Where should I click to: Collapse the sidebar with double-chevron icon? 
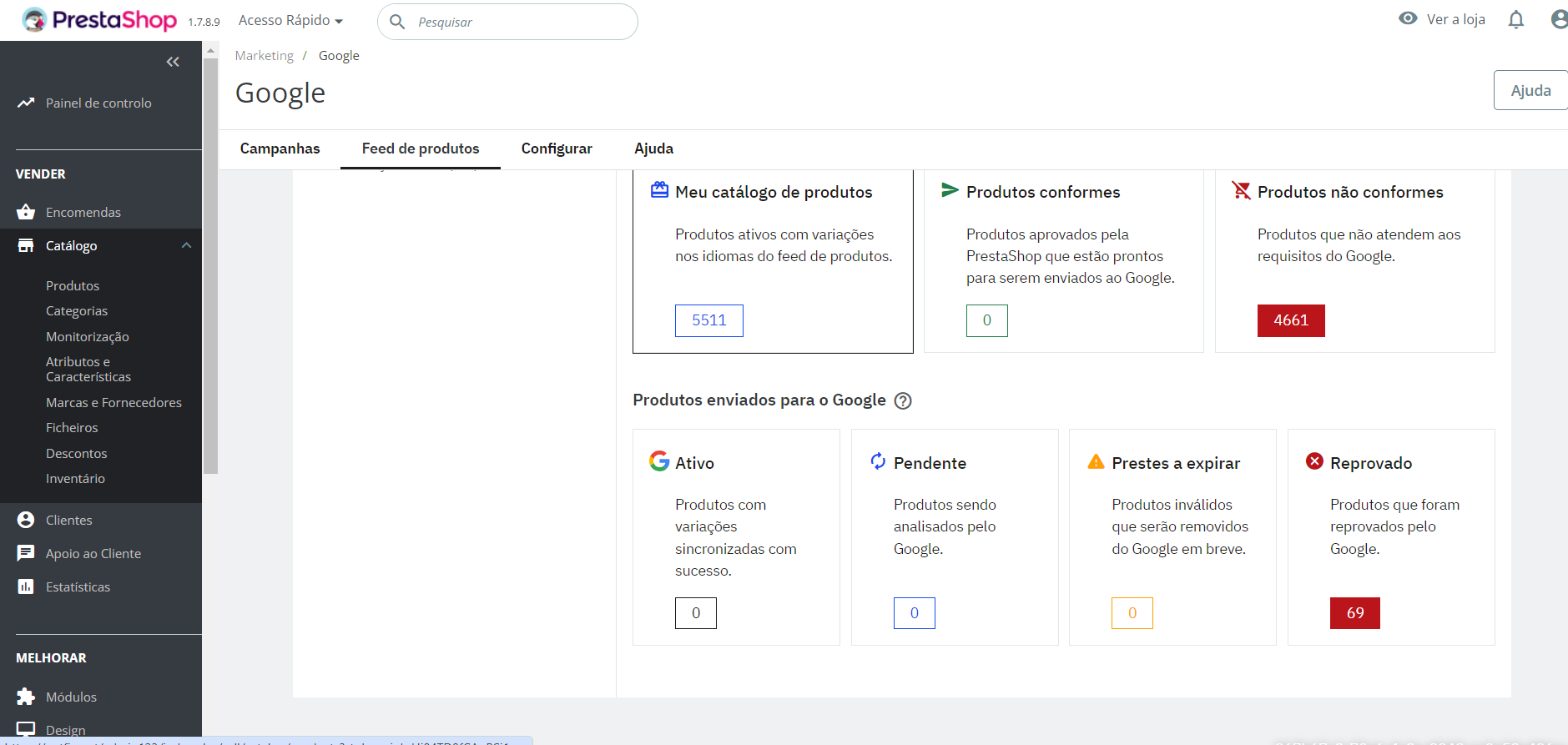pyautogui.click(x=173, y=62)
